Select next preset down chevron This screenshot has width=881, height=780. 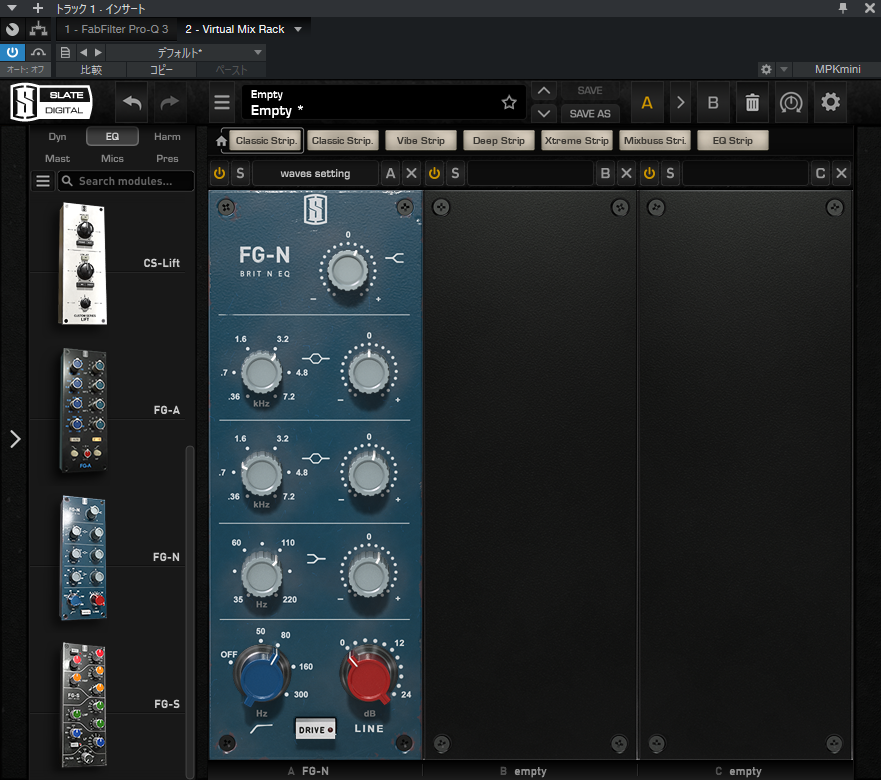coord(544,114)
